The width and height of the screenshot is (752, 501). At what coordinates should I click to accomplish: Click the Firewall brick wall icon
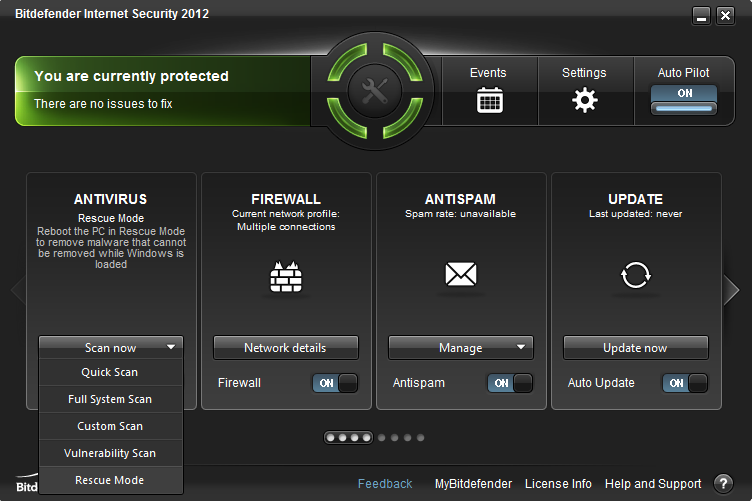286,276
